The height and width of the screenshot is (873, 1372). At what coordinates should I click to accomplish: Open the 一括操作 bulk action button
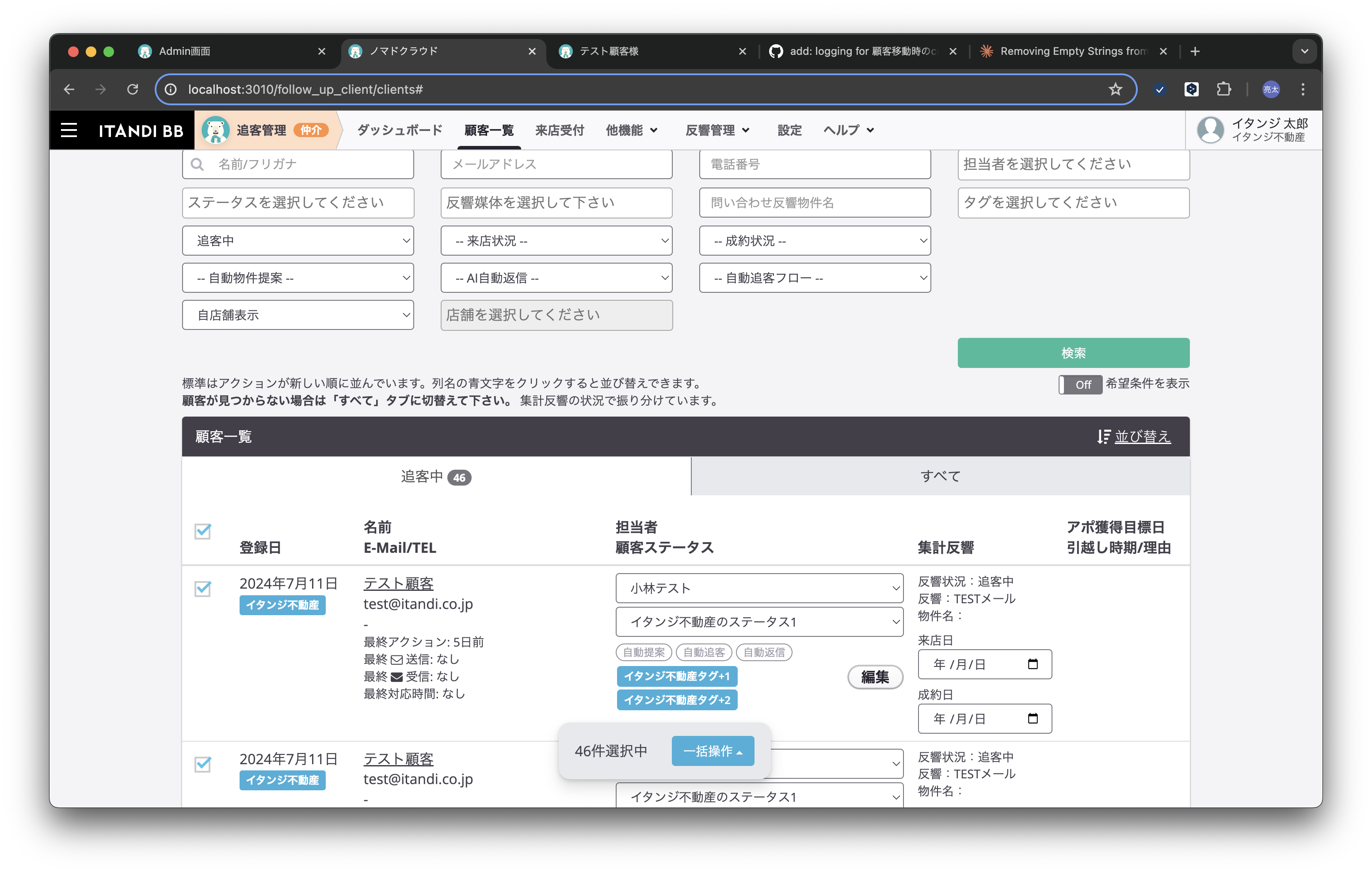[713, 751]
